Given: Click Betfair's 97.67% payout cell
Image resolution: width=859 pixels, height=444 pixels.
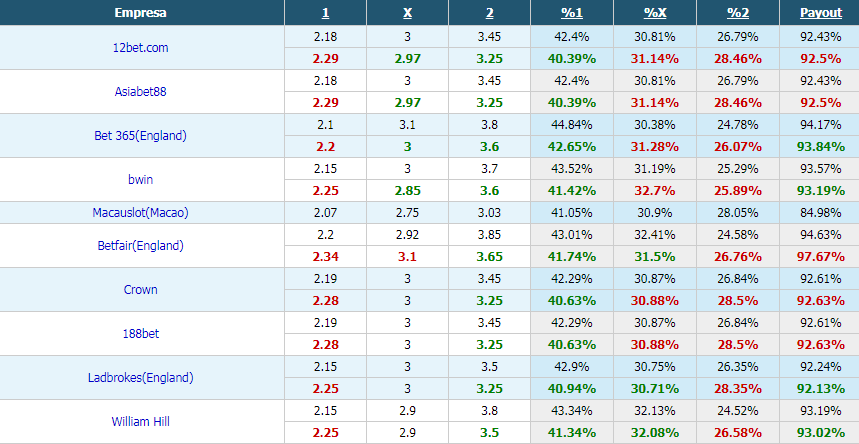Looking at the screenshot, I should [821, 257].
